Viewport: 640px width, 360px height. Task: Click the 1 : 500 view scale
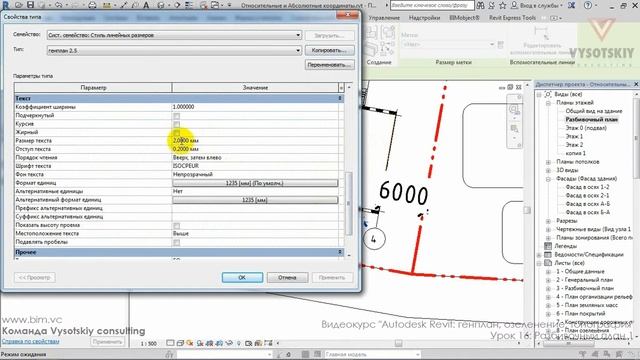coord(149,344)
